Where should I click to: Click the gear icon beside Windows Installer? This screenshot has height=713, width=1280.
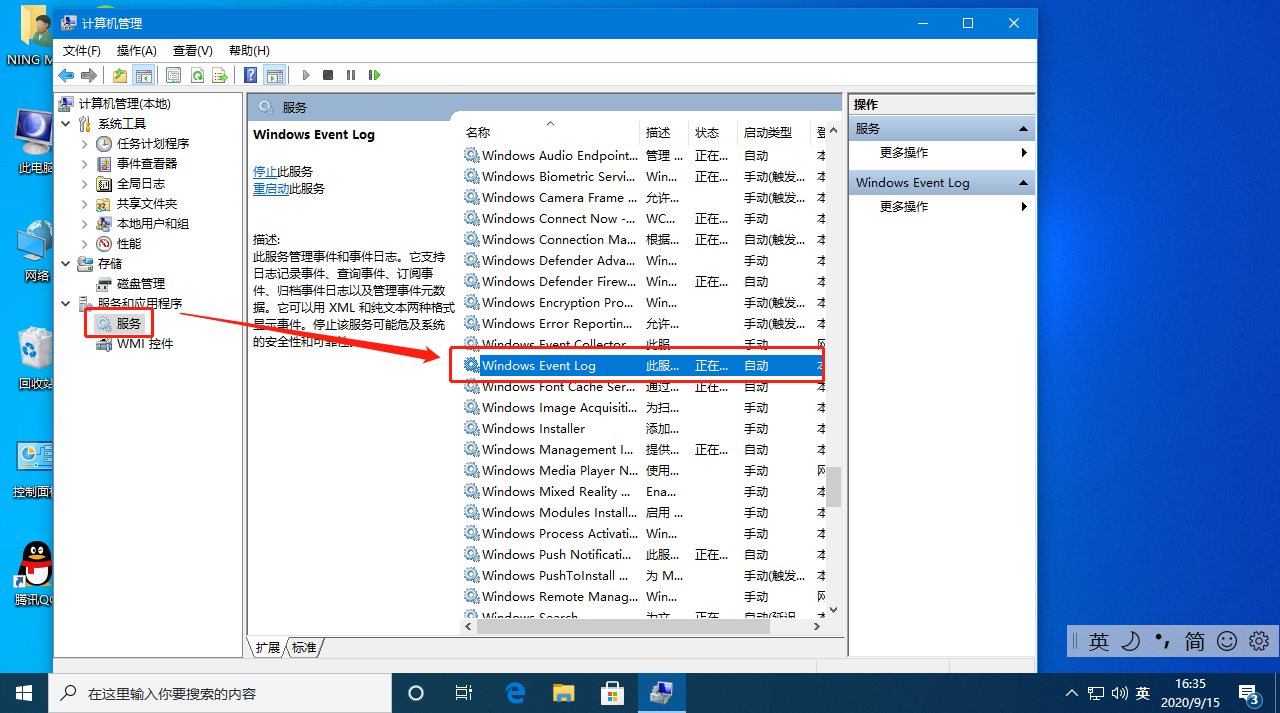point(472,429)
